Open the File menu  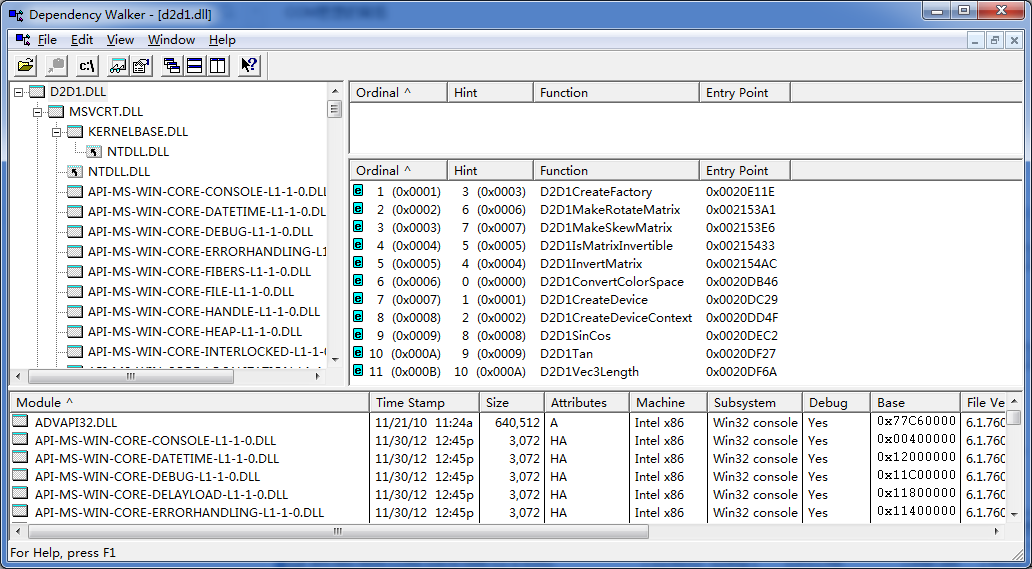pyautogui.click(x=47, y=40)
